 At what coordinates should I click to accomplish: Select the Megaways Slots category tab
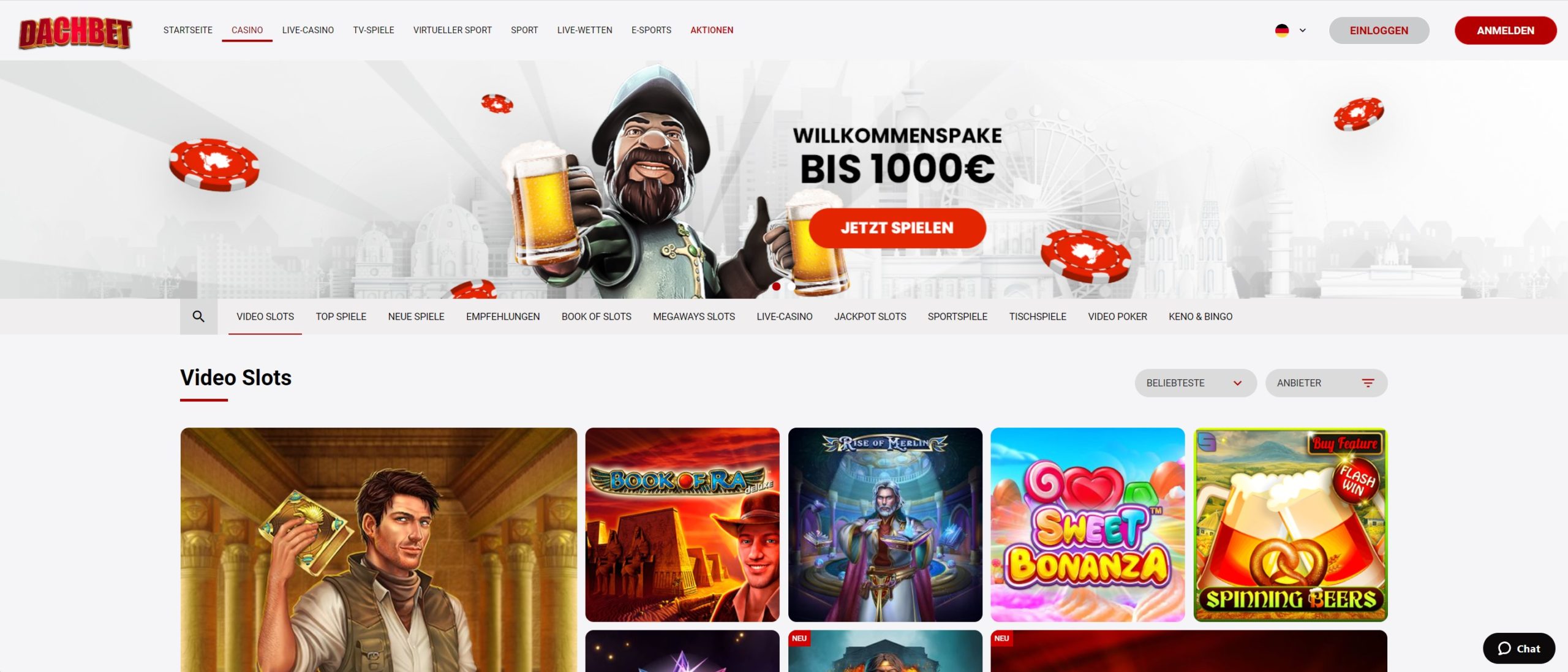(x=694, y=317)
